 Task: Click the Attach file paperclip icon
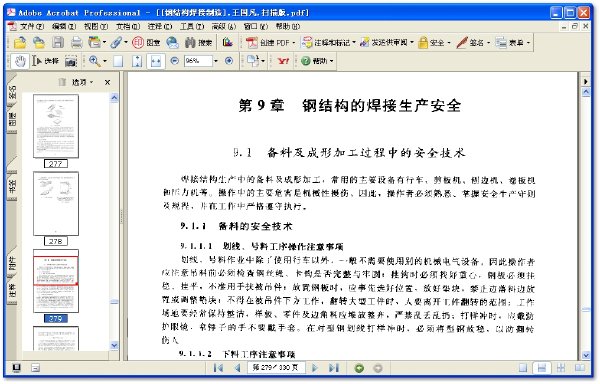[x=116, y=42]
